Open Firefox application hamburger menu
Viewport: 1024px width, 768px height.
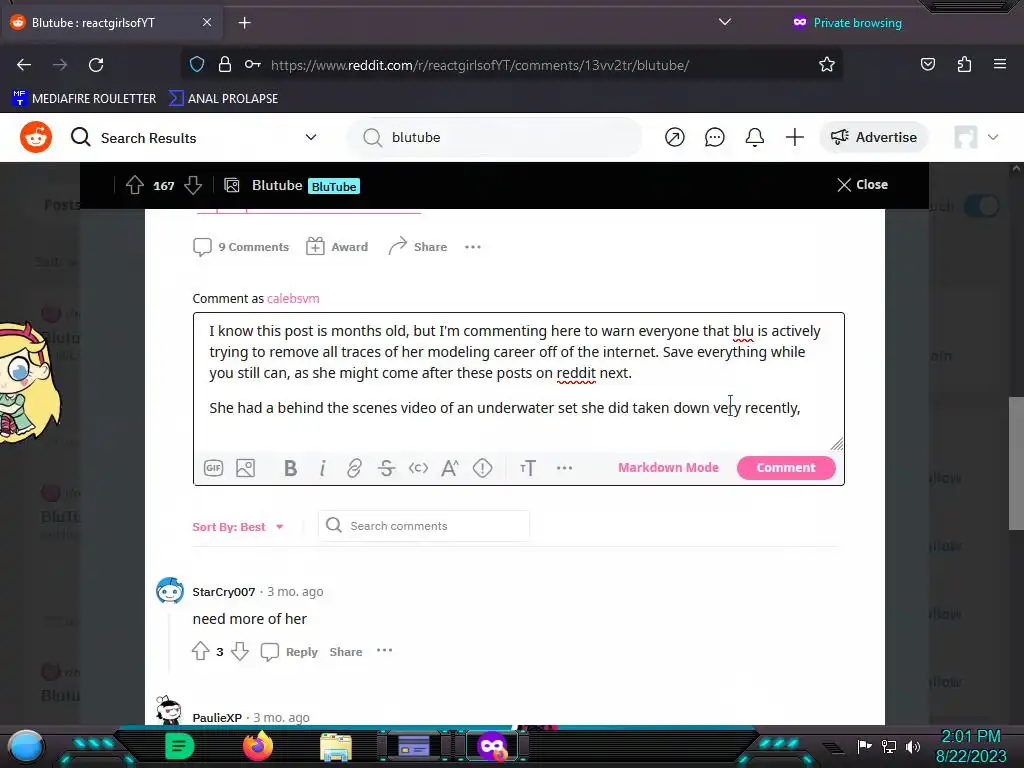pyautogui.click(x=1000, y=64)
